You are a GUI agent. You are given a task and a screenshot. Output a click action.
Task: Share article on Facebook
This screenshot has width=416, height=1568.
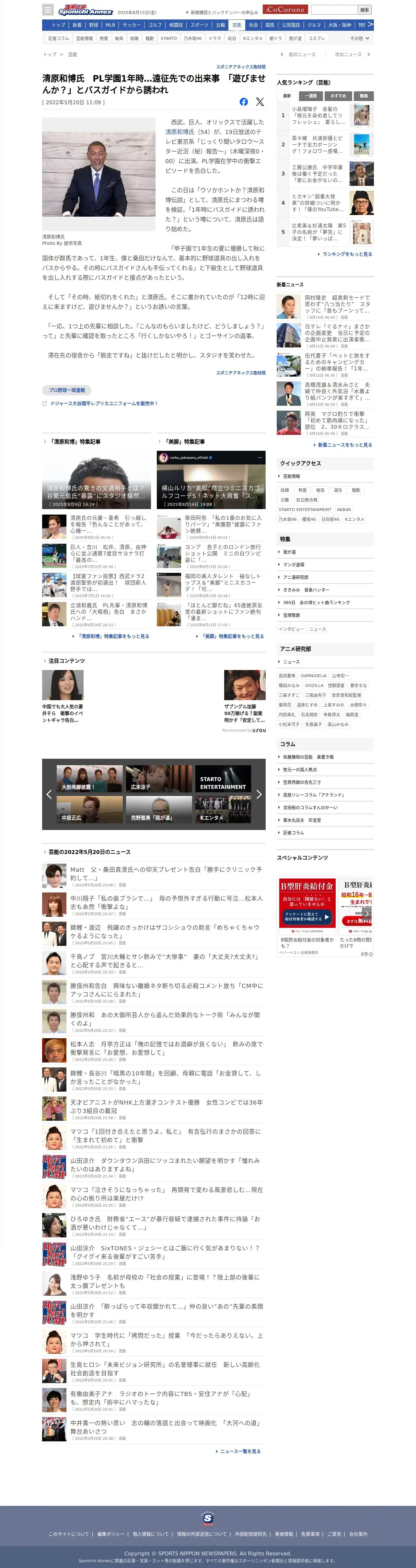pyautogui.click(x=244, y=102)
